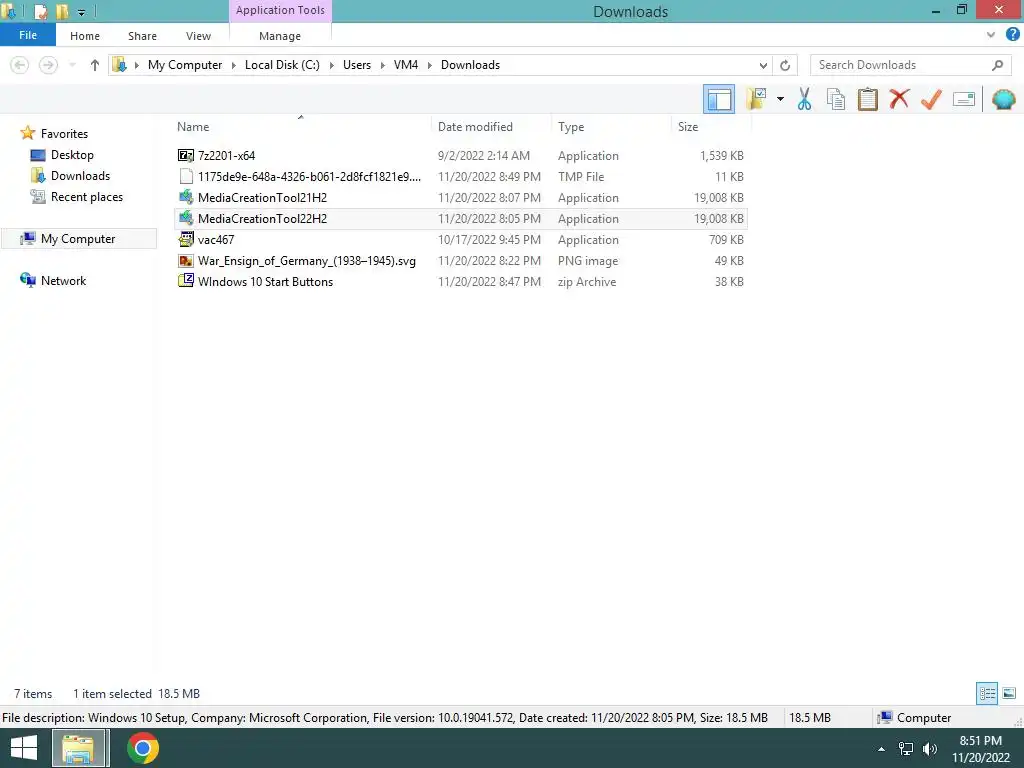
Task: Select the MediaCreationTool22H2 file icon
Action: click(186, 218)
